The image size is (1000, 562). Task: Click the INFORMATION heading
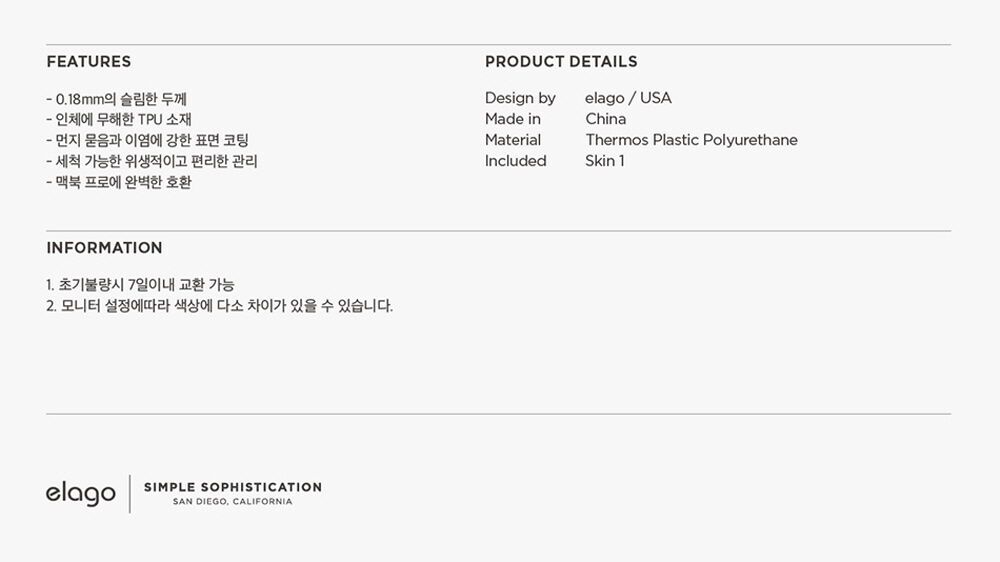tap(105, 248)
